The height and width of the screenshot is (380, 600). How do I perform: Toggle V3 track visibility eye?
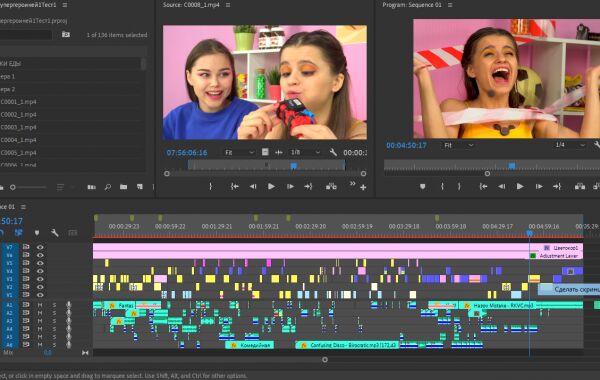click(40, 279)
